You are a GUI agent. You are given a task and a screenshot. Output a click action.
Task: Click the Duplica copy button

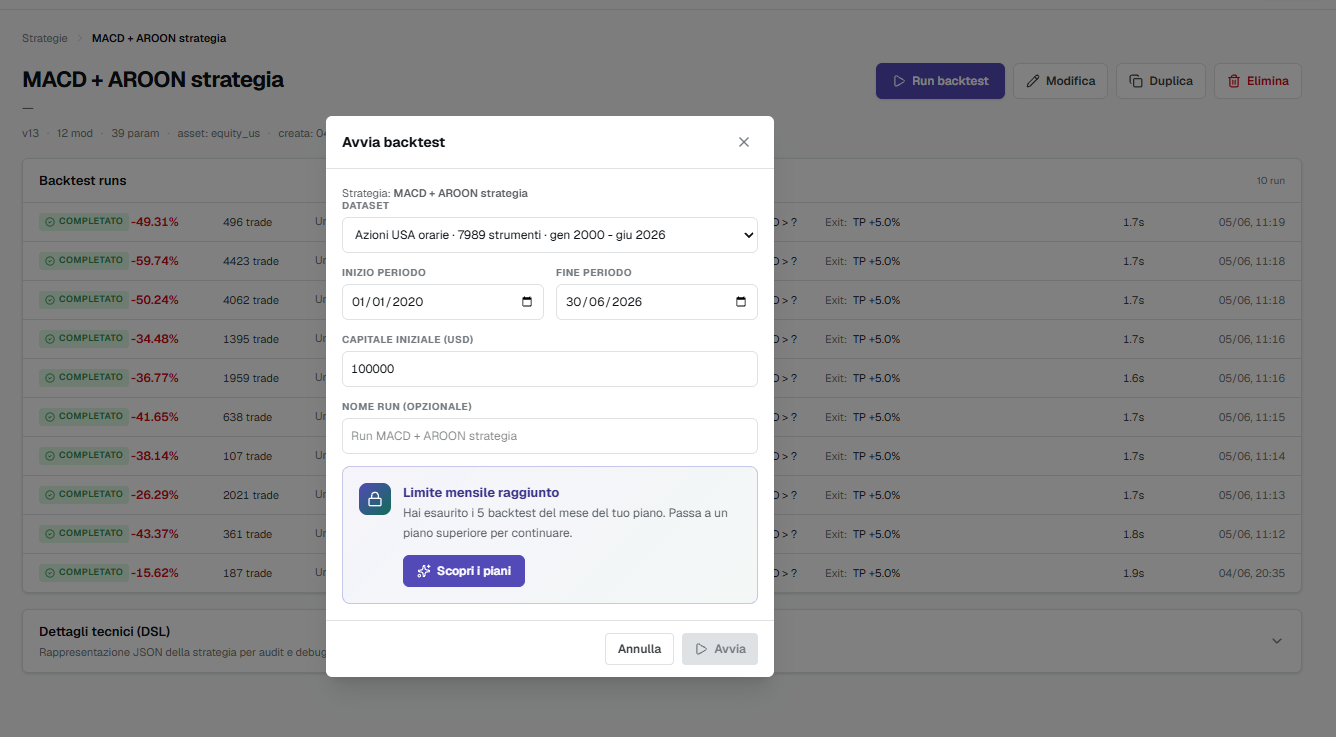tap(1161, 81)
